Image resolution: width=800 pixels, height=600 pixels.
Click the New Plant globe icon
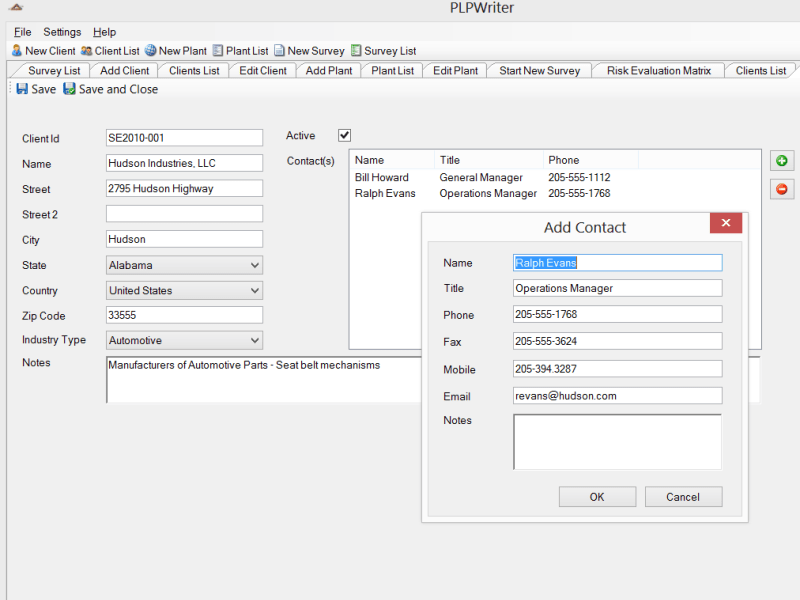pos(150,50)
